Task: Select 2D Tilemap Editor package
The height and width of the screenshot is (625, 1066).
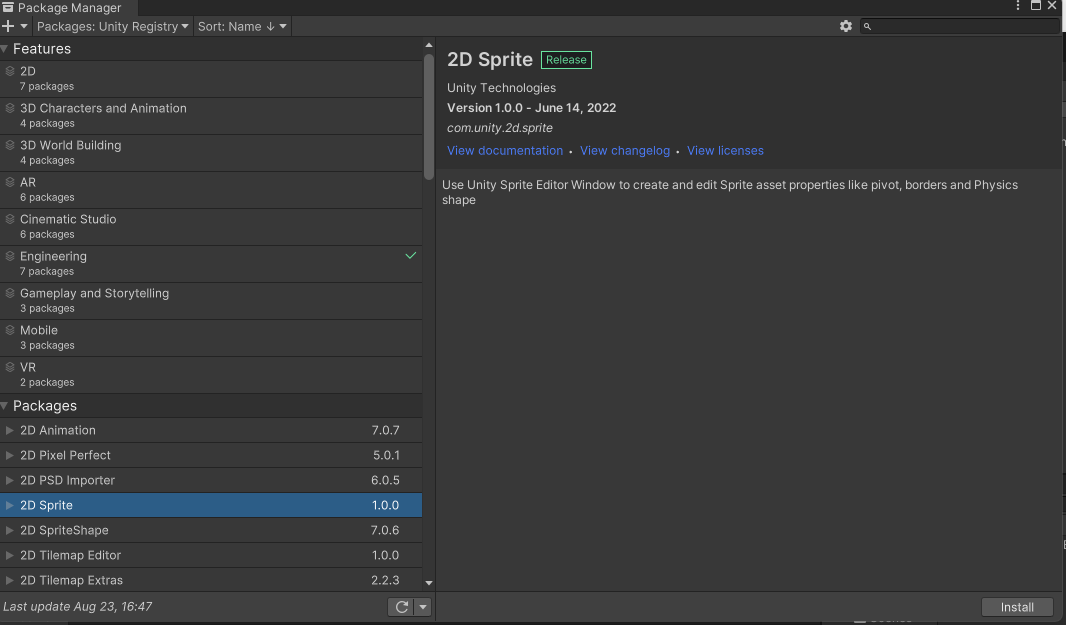Action: click(211, 555)
